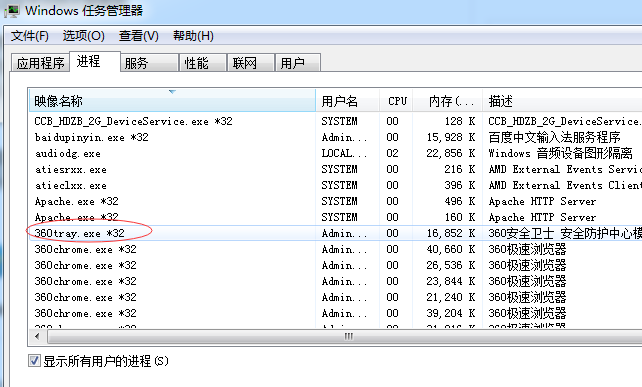Image resolution: width=642 pixels, height=387 pixels.
Task: Switch to the 用户 tab
Action: (x=298, y=63)
